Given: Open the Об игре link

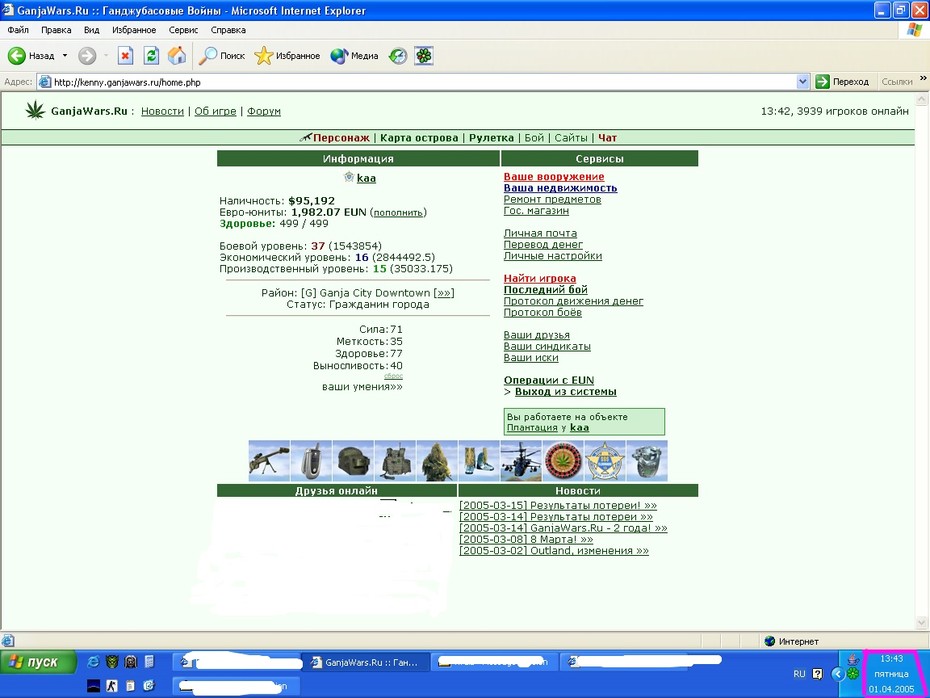Looking at the screenshot, I should (x=215, y=111).
